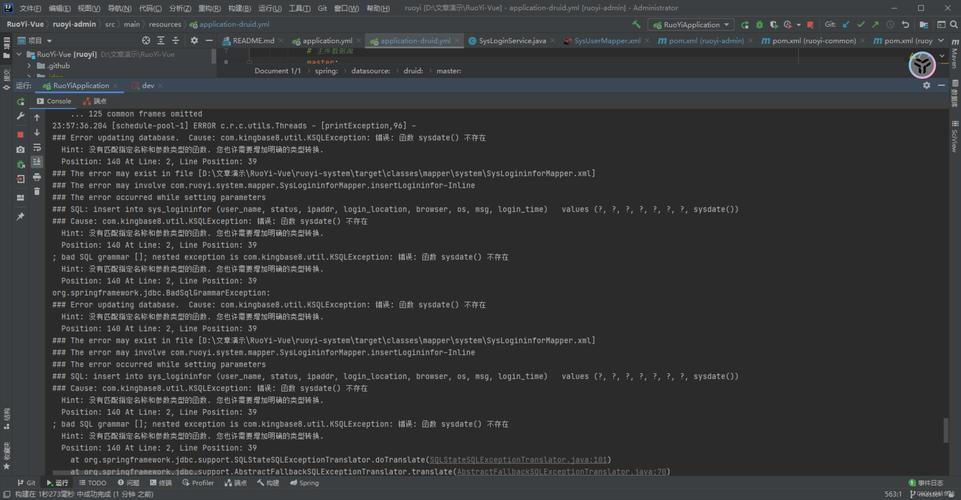Screen dimensions: 961x500
Task: Open the 文件(F) menu
Action: (30, 8)
